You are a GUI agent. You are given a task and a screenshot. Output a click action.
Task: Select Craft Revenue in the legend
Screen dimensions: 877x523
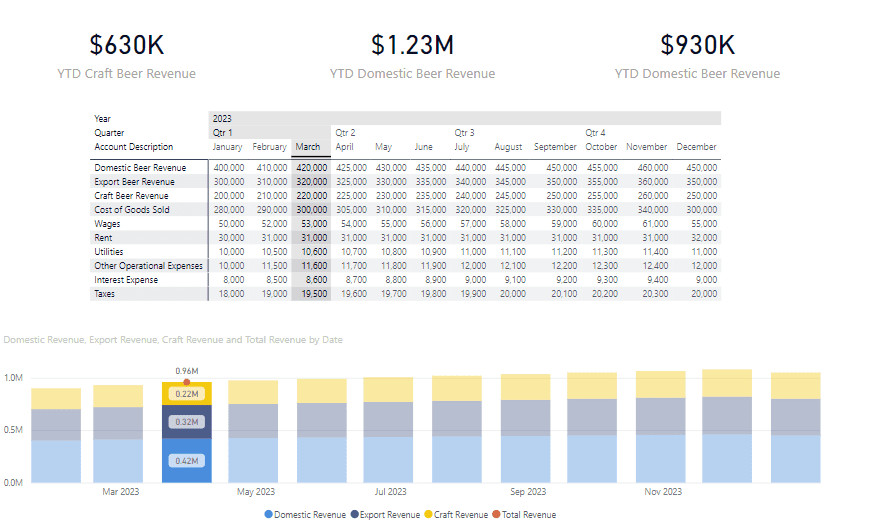click(x=459, y=515)
